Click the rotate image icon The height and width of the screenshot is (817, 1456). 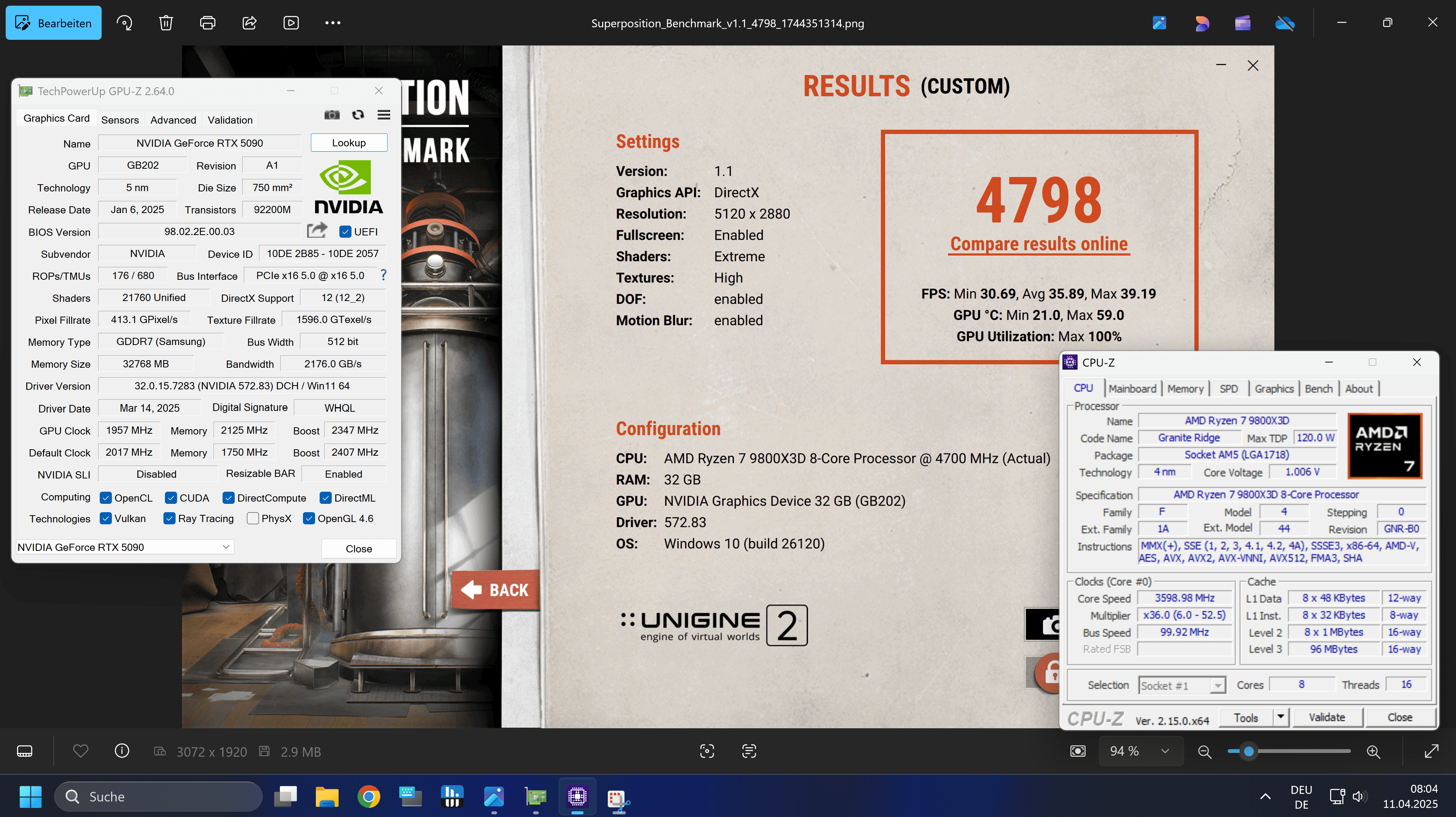124,23
